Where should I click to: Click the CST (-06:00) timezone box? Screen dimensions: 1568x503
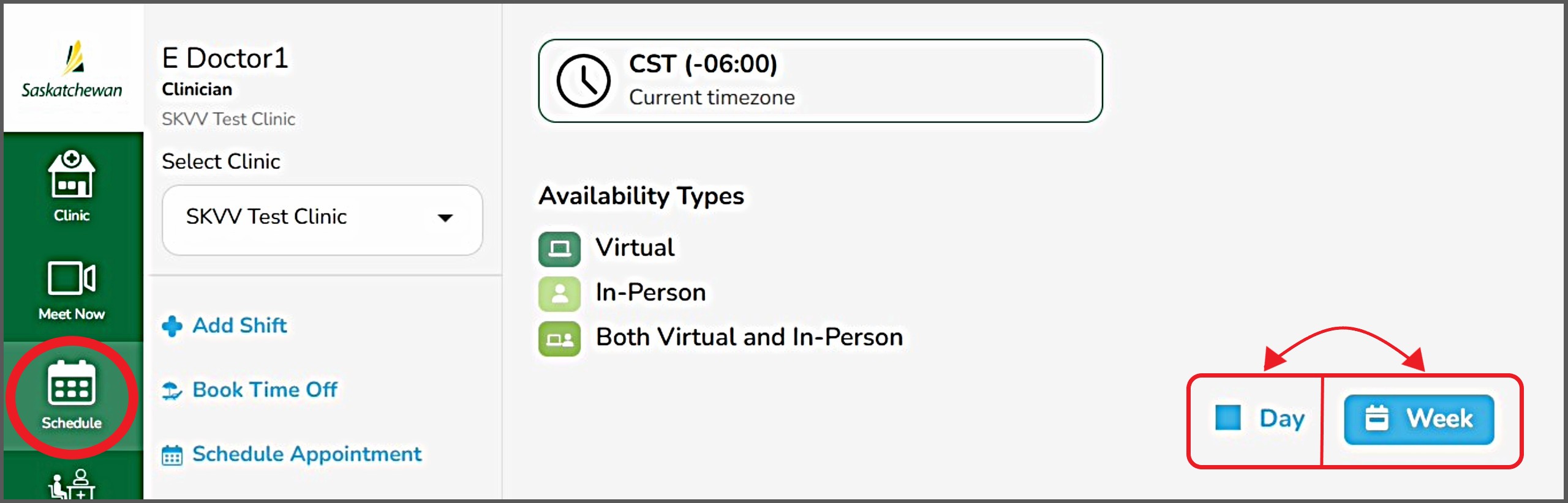(820, 81)
